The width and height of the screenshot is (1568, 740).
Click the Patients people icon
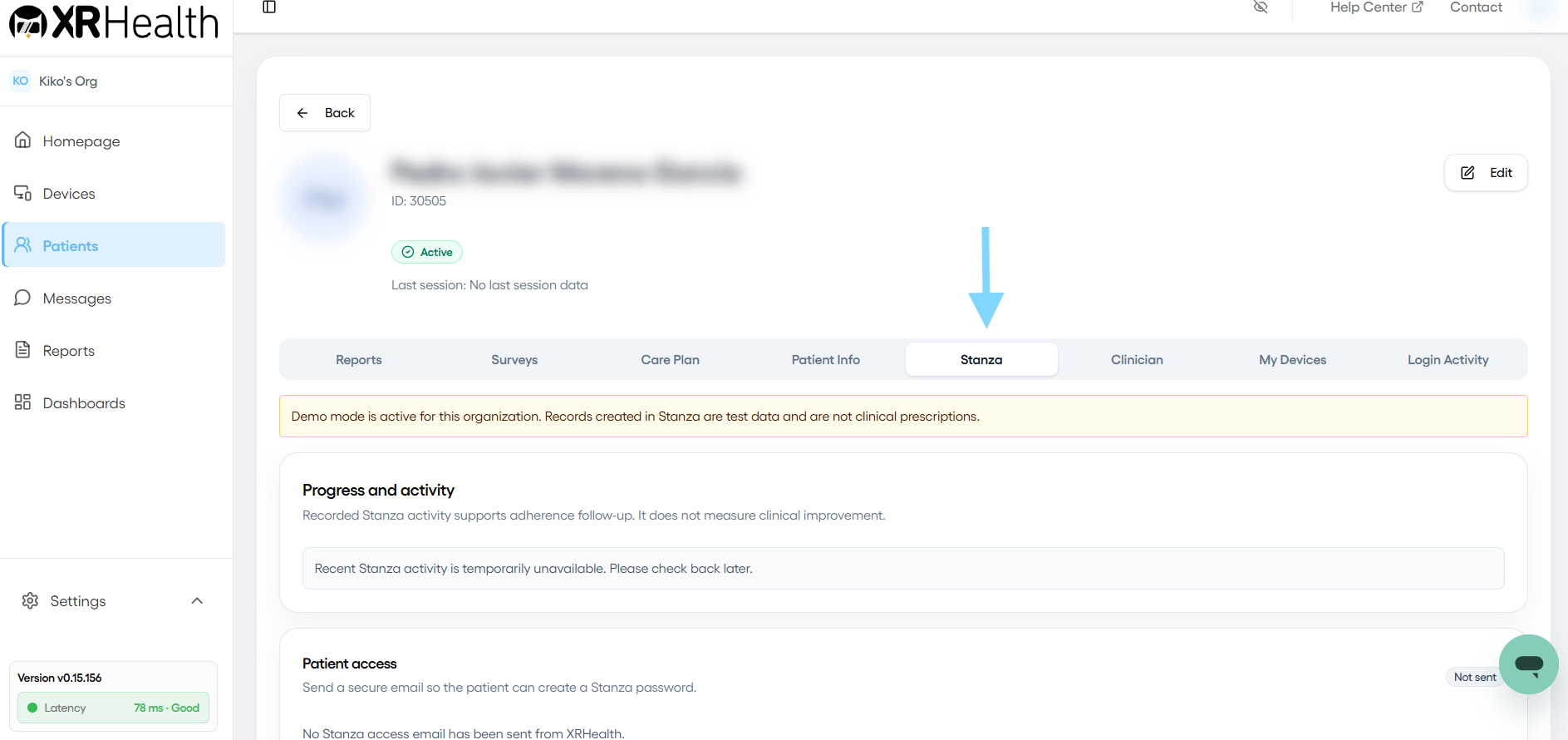click(x=23, y=245)
